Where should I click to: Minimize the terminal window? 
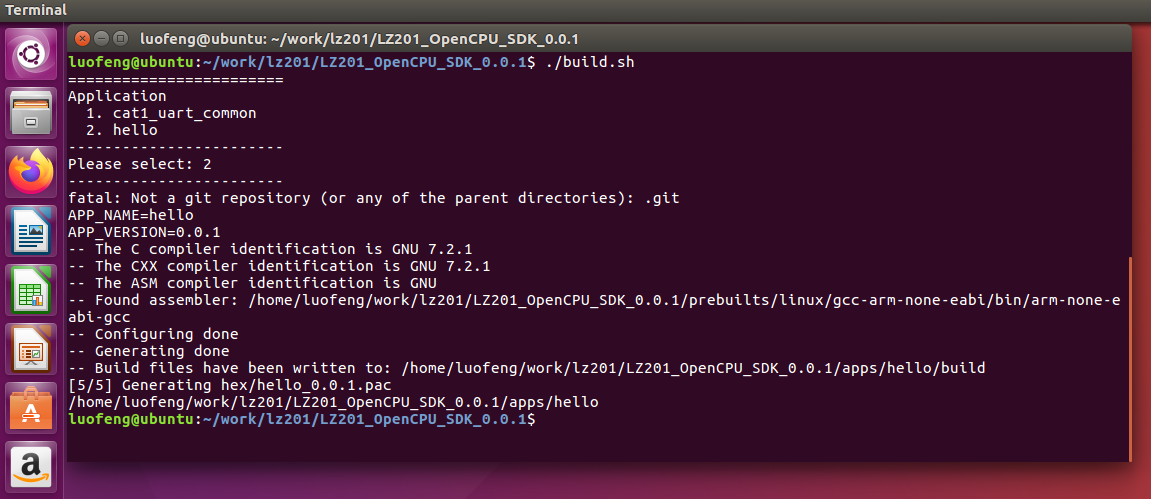(x=102, y=38)
